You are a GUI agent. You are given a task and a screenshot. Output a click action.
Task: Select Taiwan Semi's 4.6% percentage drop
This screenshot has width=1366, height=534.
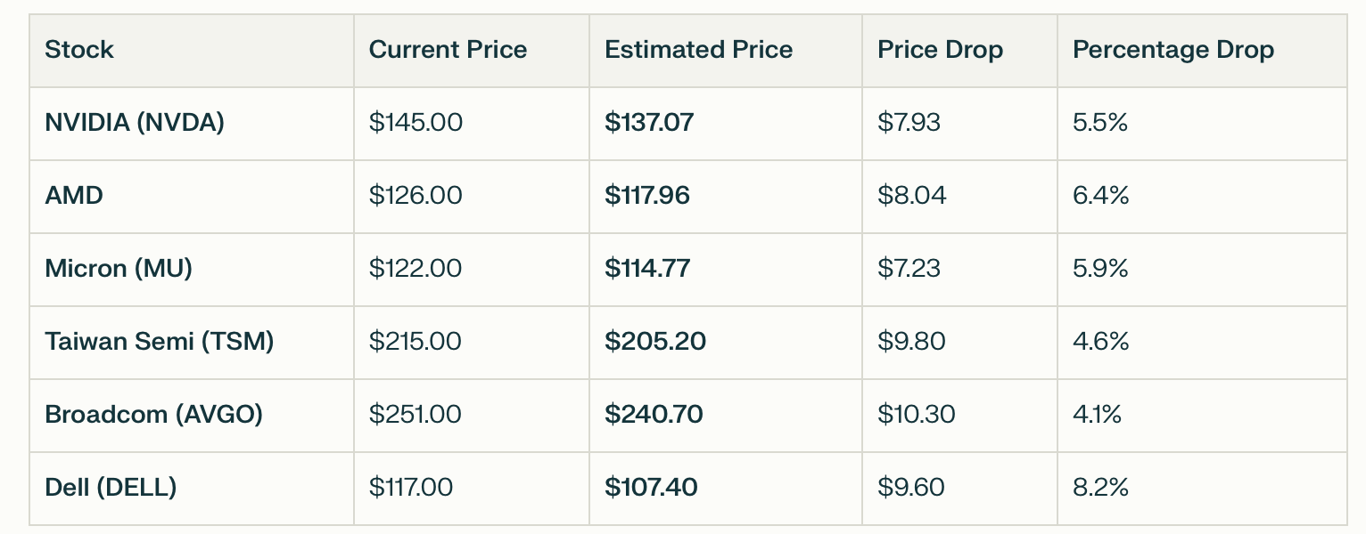[x=1101, y=342]
